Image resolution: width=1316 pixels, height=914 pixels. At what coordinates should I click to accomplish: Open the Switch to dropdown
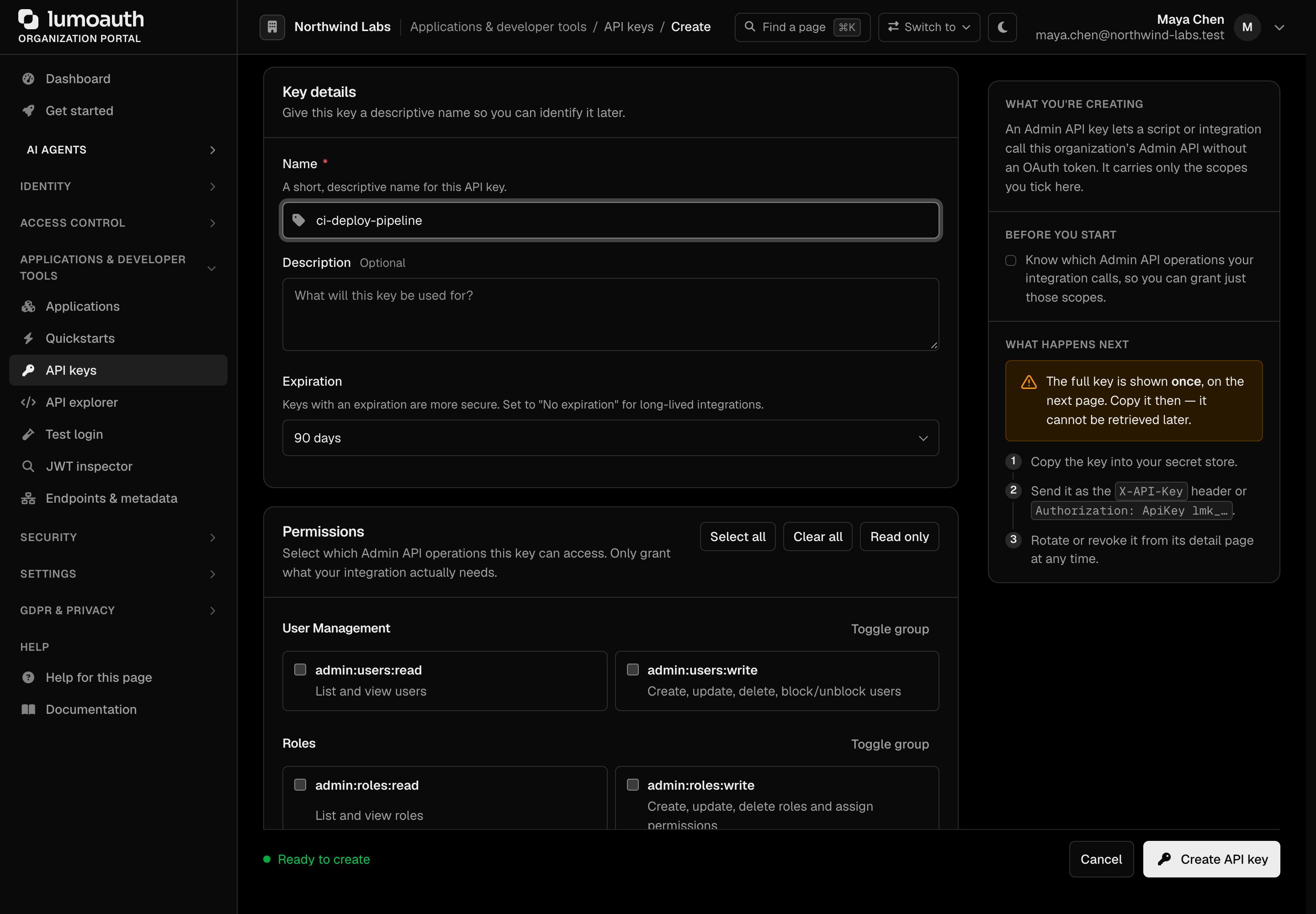point(929,27)
